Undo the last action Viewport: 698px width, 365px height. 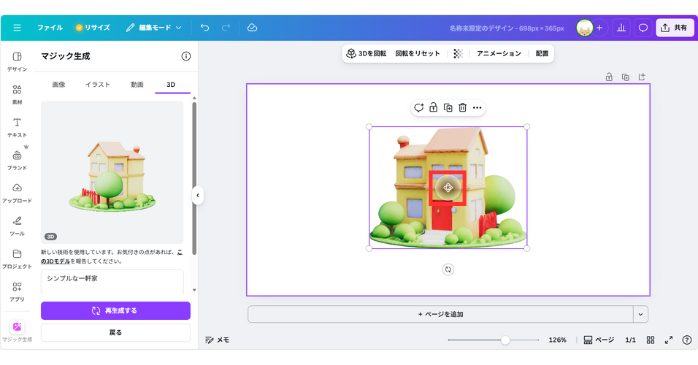pyautogui.click(x=205, y=28)
